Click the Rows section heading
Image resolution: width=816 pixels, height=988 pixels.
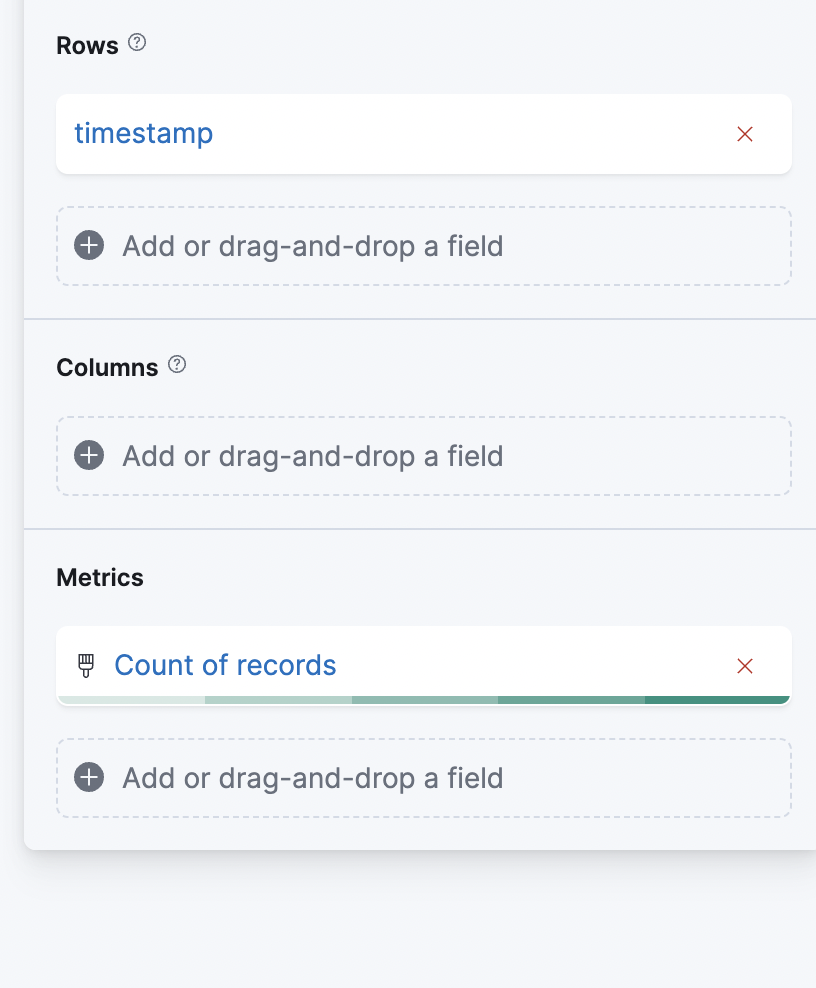click(87, 46)
